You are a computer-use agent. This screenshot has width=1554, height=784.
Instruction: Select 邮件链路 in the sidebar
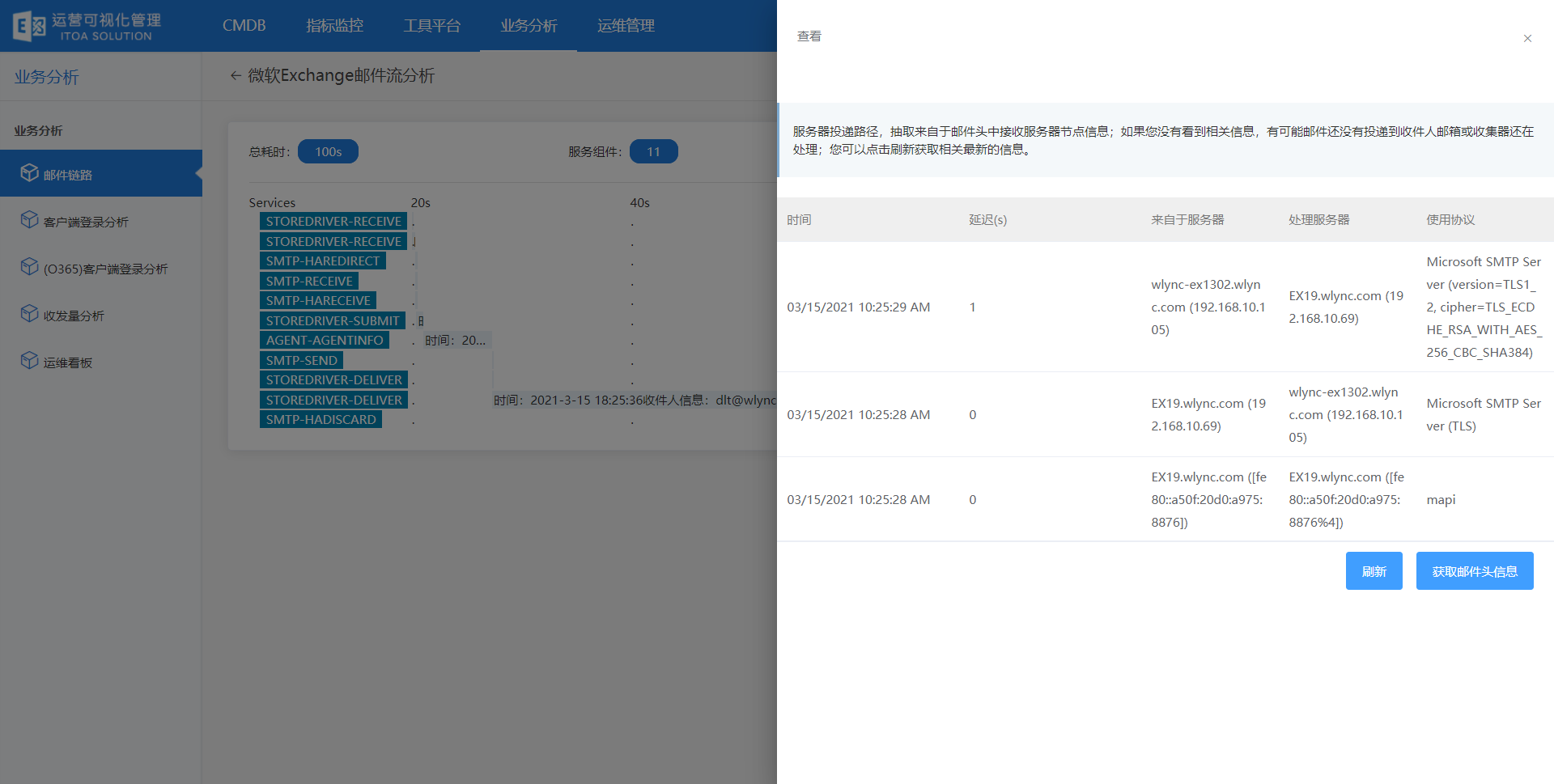coord(101,173)
